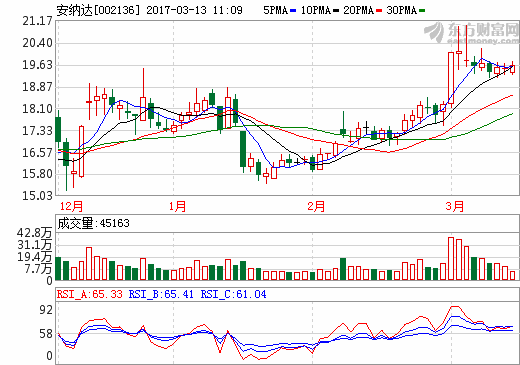Click the 3月 date axis marker
This screenshot has height=365, width=520.
click(455, 206)
